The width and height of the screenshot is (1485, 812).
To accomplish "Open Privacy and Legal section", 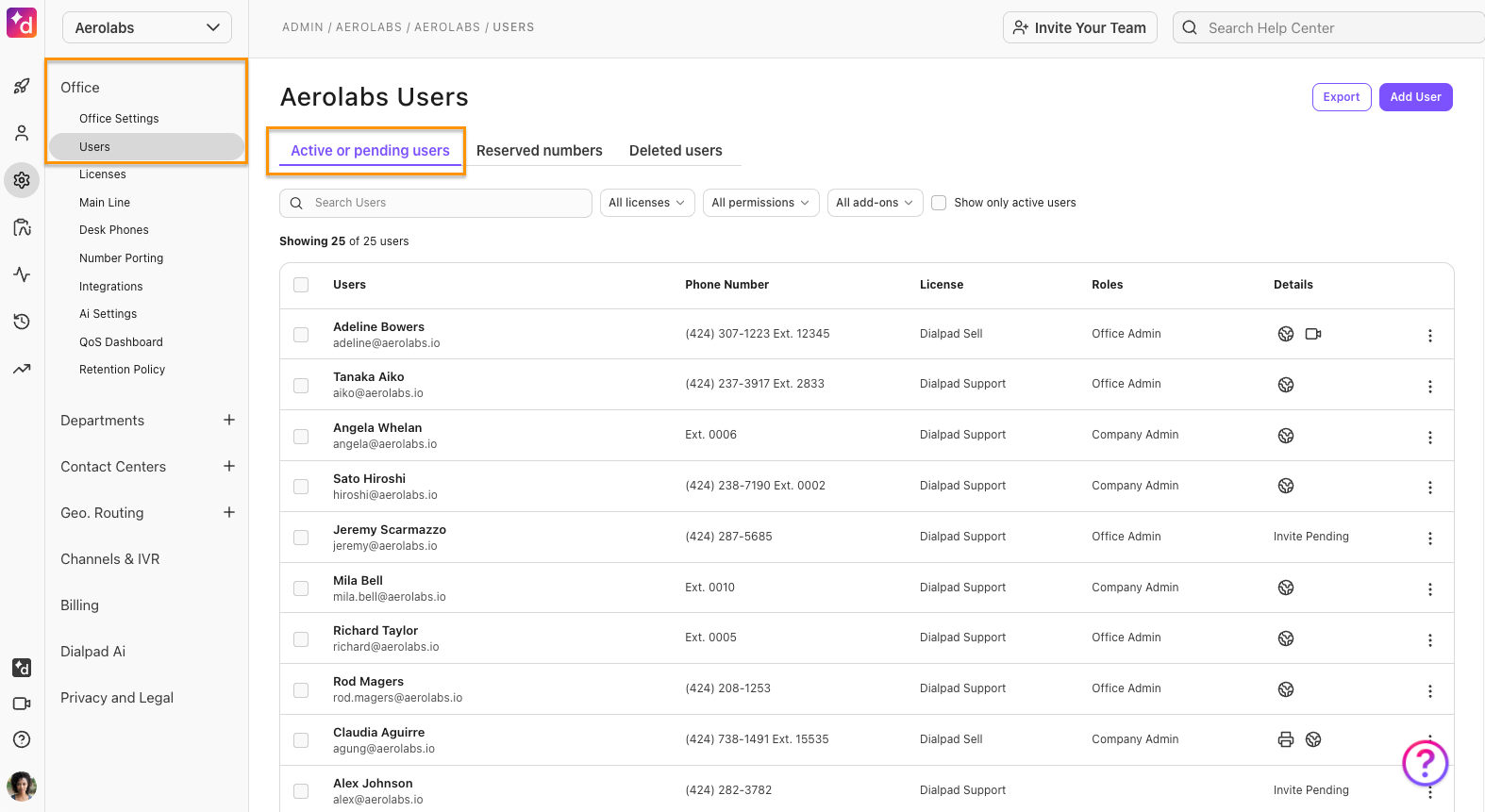I will click(117, 698).
